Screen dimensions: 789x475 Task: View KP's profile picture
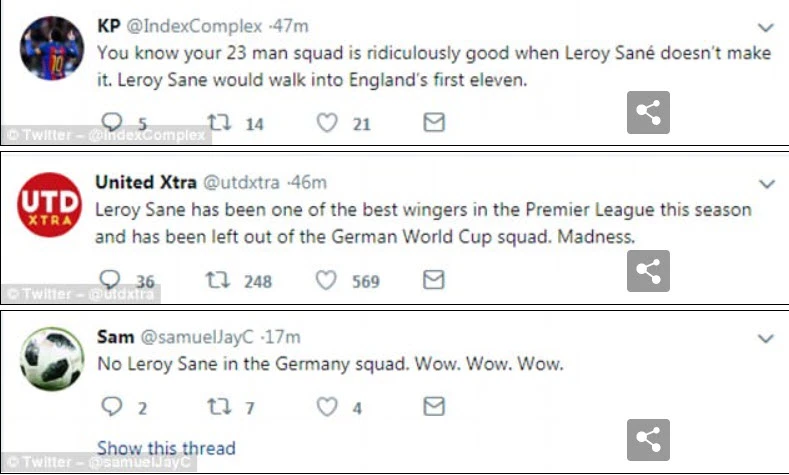(50, 48)
